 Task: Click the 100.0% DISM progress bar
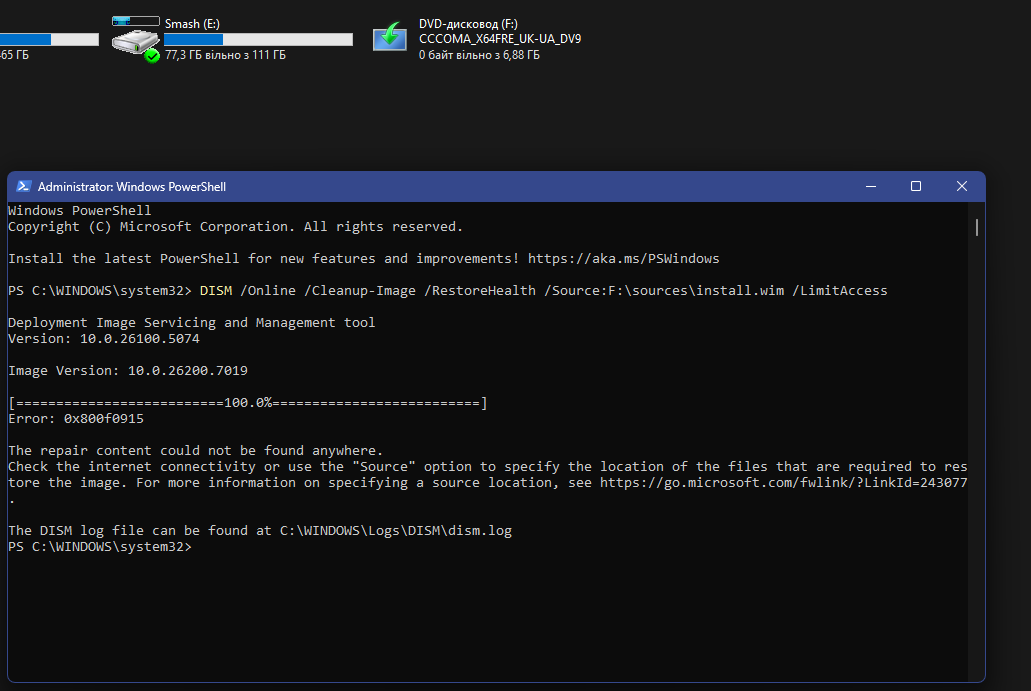248,402
